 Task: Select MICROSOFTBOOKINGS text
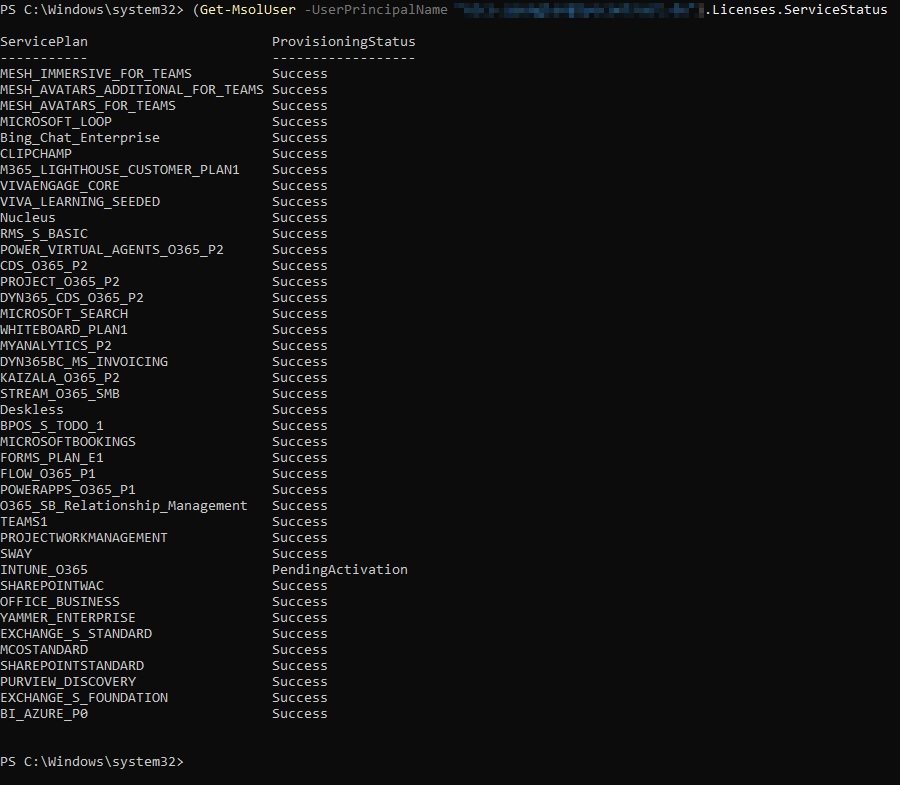[68, 442]
